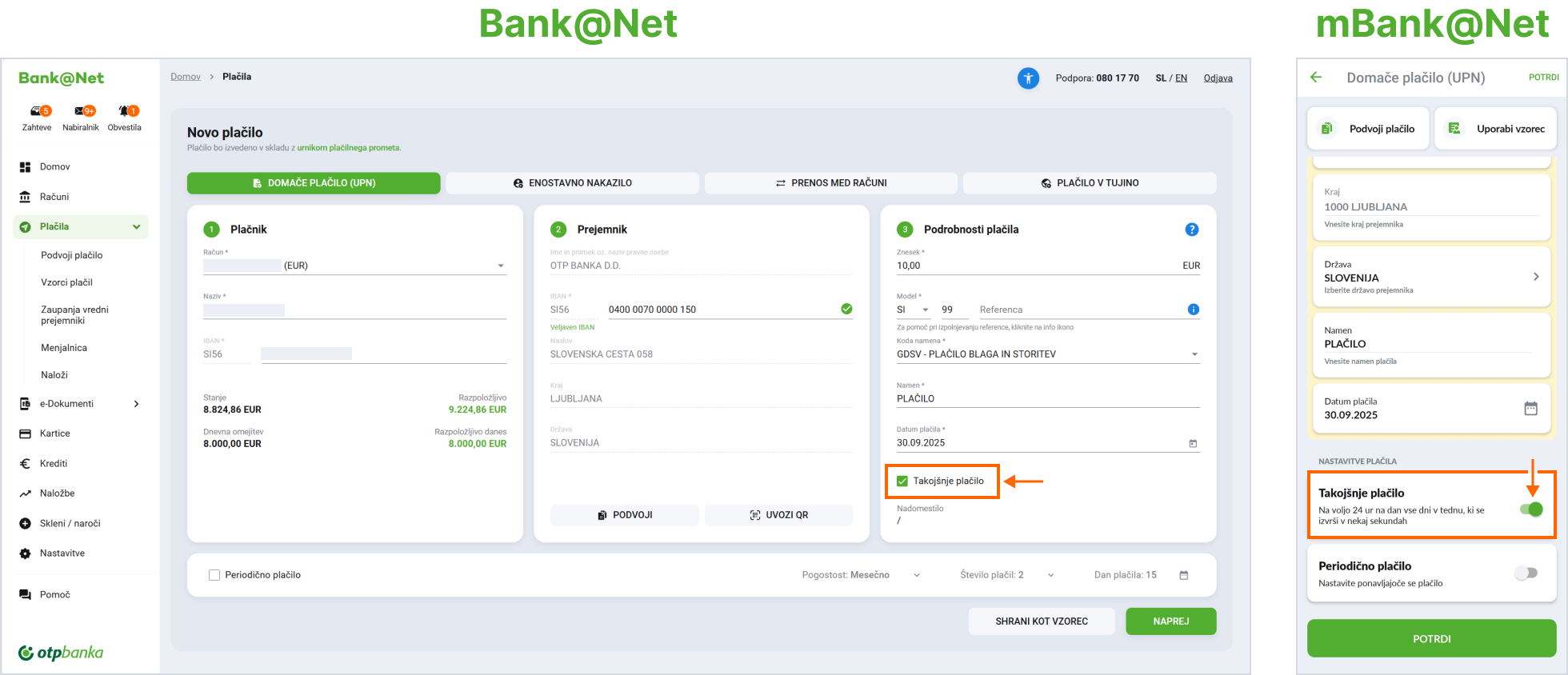The width and height of the screenshot is (1568, 675).
Task: Click the Referenca info icon
Action: click(x=1193, y=310)
